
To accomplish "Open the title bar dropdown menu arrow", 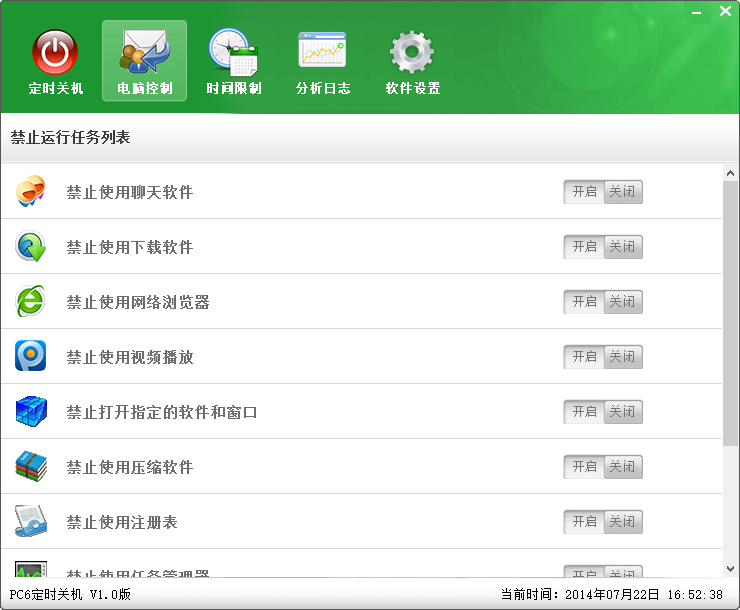I will [x=699, y=11].
